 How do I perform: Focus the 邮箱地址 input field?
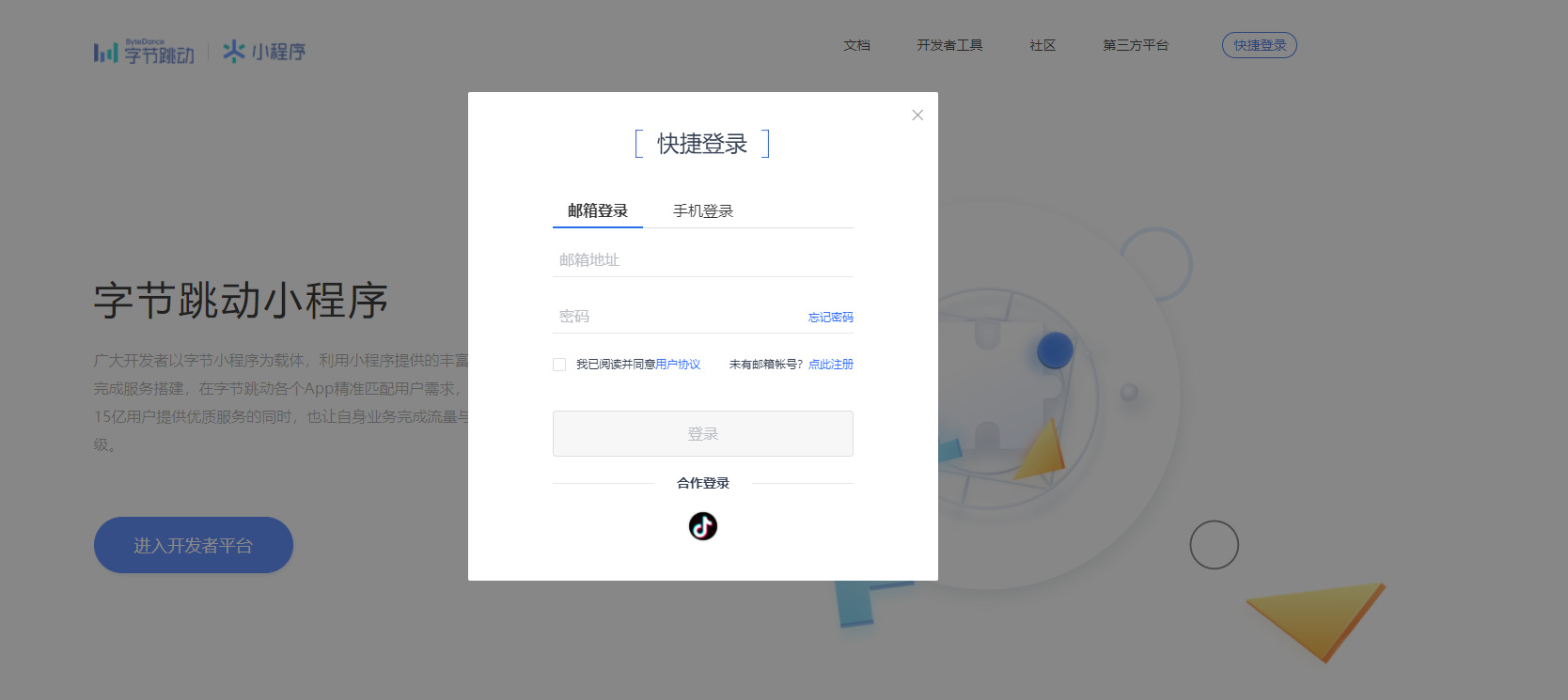[x=703, y=260]
